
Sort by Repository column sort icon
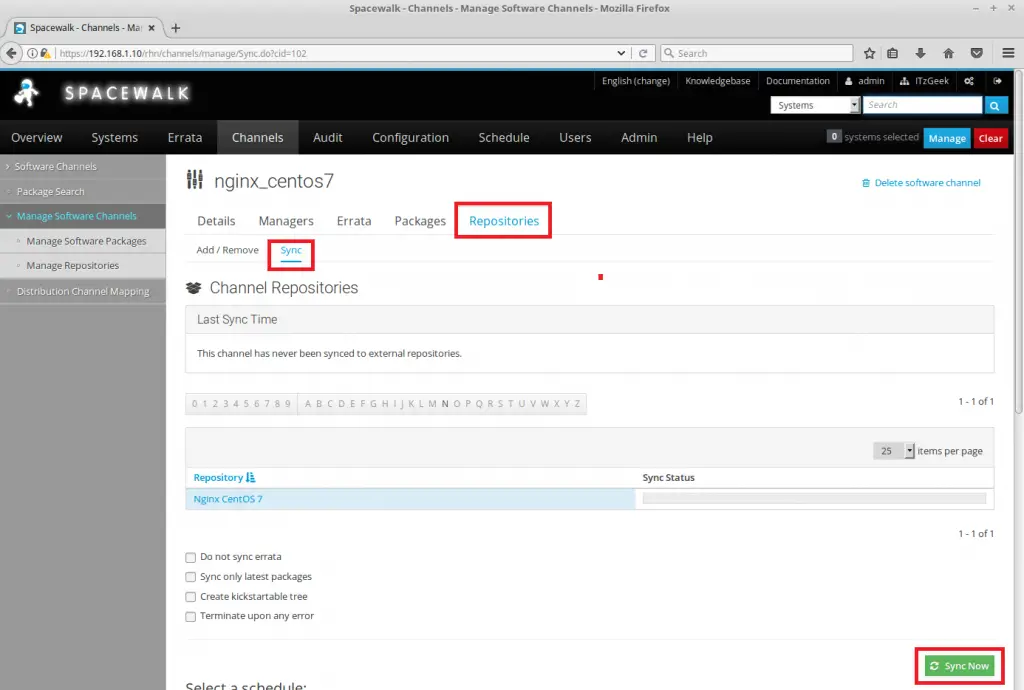pos(251,478)
